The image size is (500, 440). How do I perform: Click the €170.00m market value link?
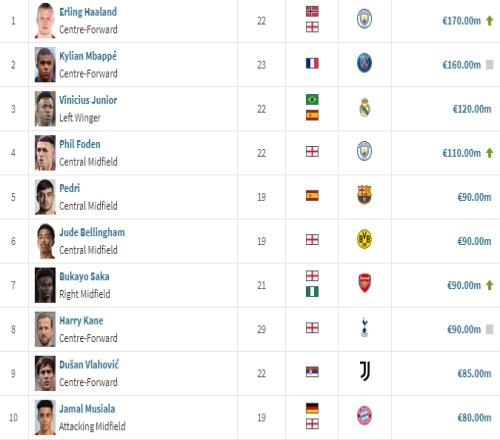tap(462, 21)
